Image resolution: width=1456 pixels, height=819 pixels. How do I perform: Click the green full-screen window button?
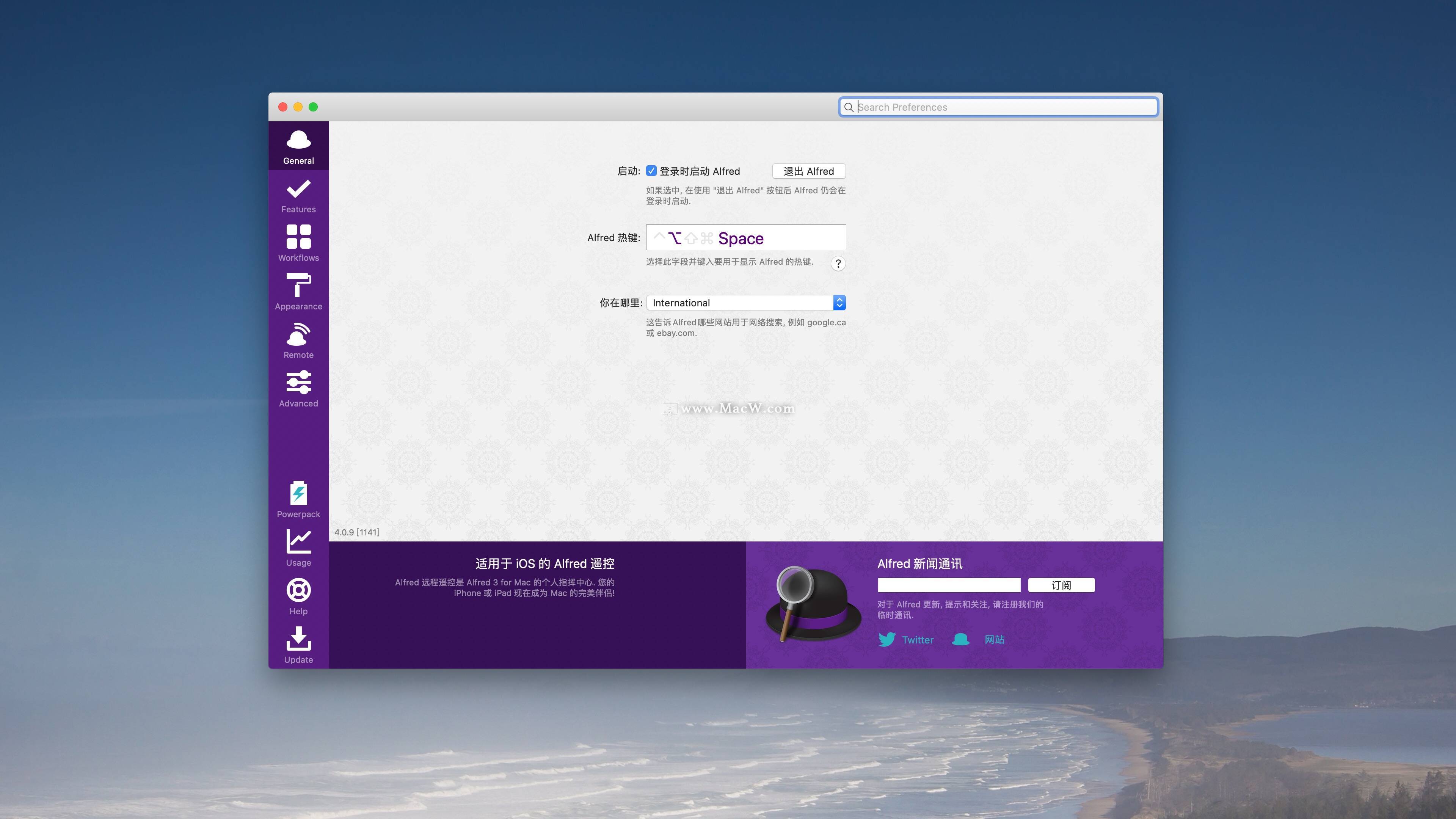tap(313, 107)
